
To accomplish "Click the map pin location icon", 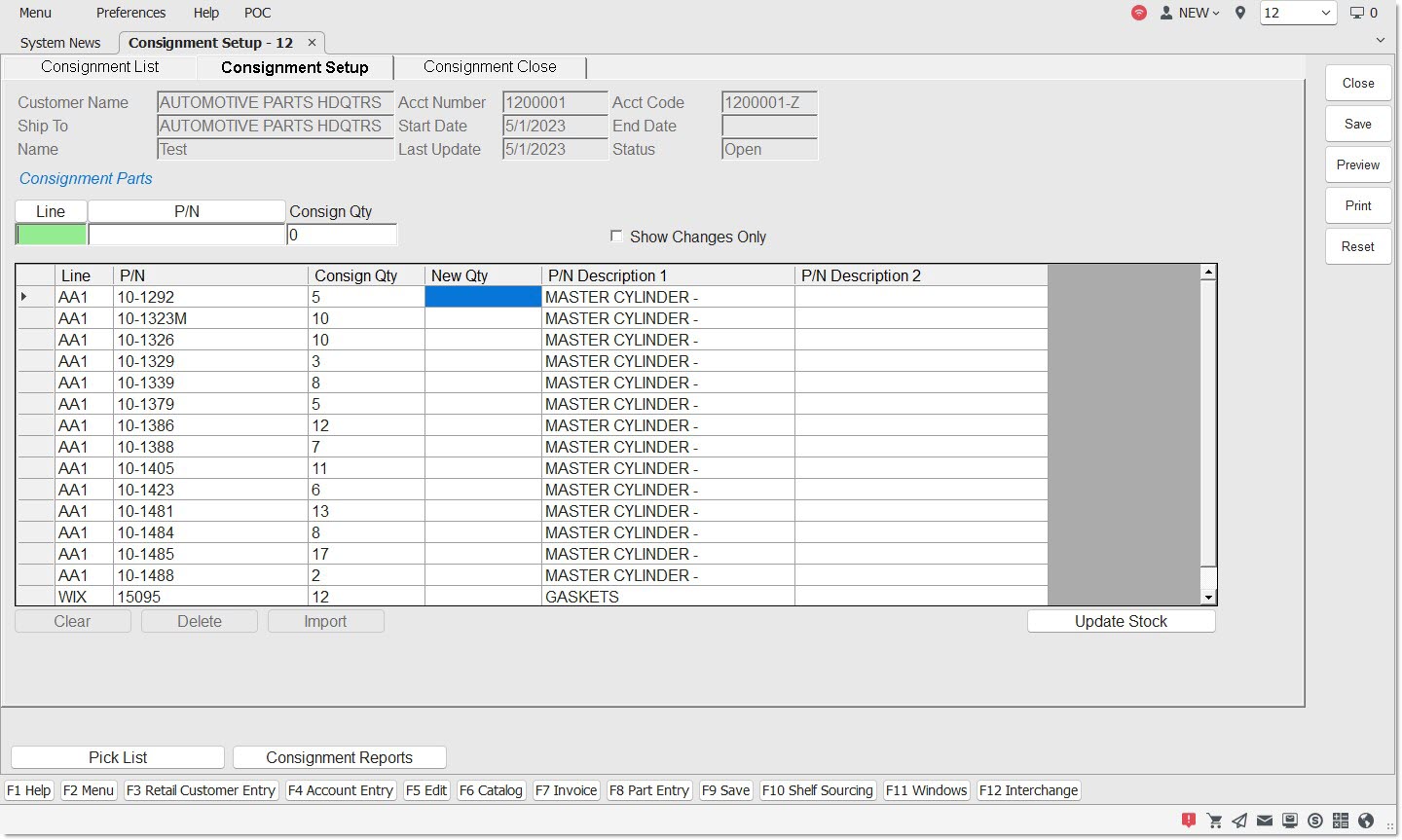I will click(x=1240, y=13).
